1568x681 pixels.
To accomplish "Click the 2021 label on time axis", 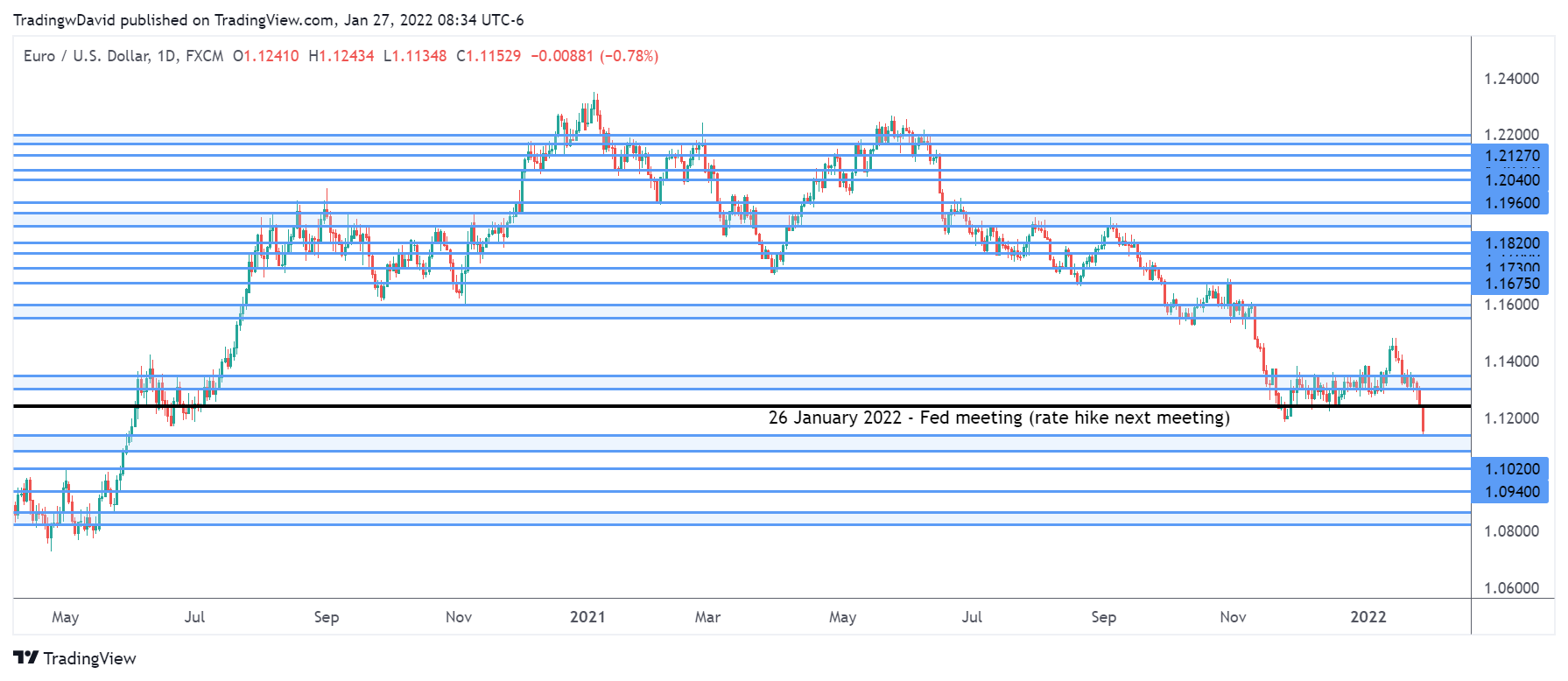I will point(587,617).
